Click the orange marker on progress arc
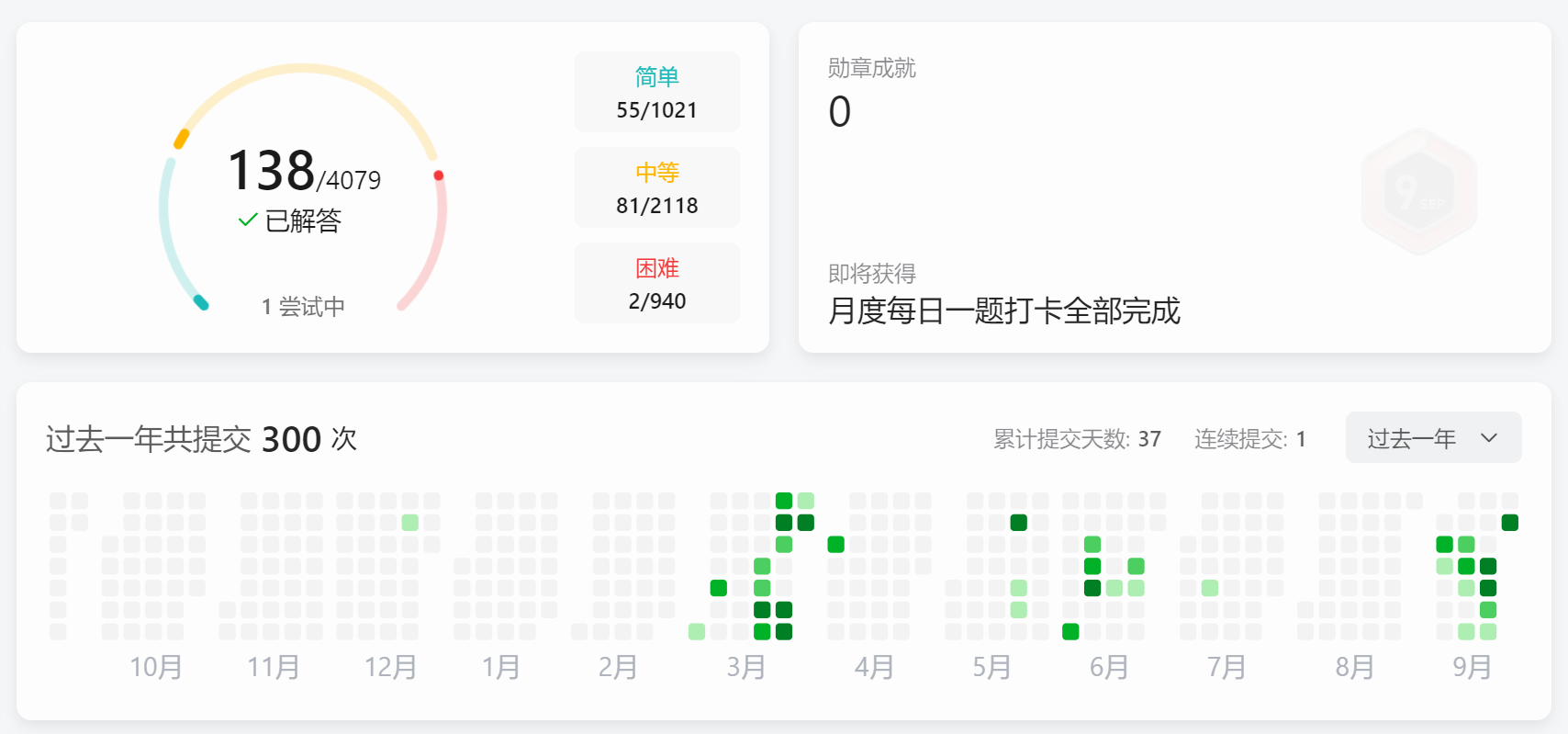 click(x=182, y=139)
